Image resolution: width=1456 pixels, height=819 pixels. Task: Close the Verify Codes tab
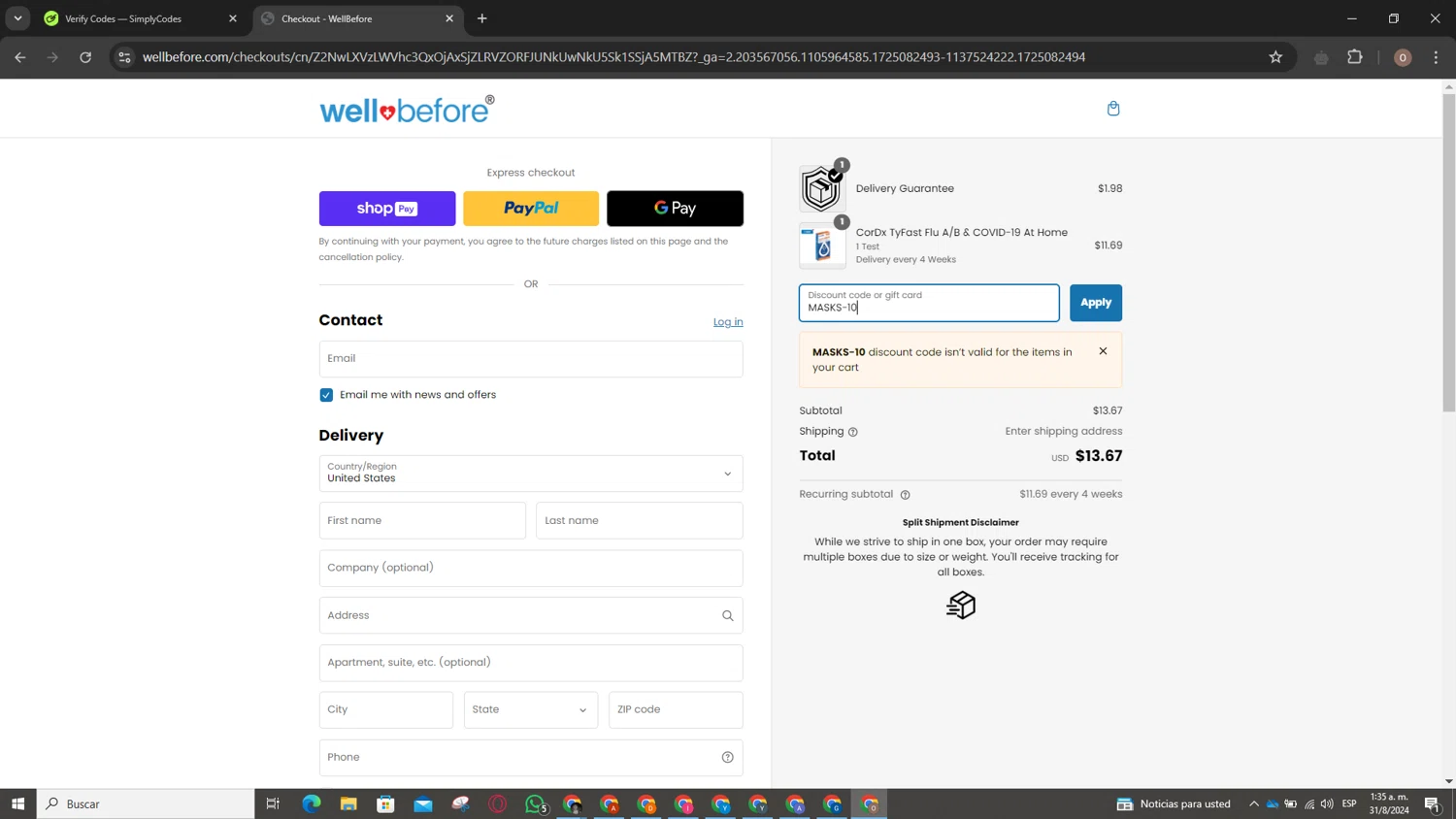coord(233,18)
